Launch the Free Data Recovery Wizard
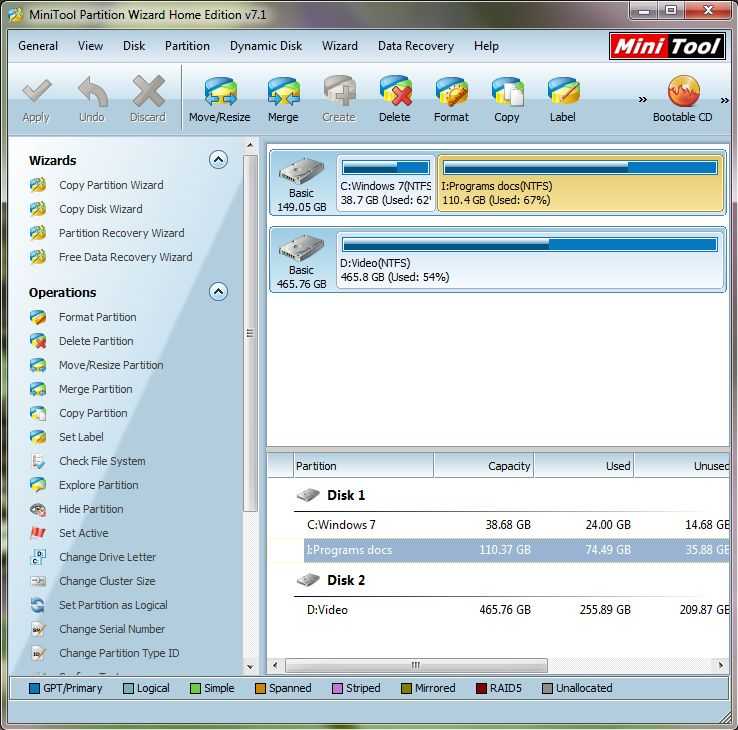Screen dimensions: 738x730 (x=126, y=257)
